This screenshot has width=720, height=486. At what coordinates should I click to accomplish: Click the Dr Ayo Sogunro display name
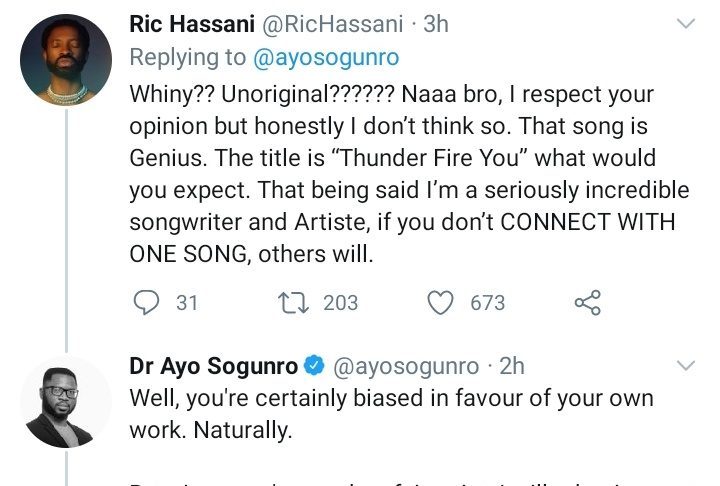(214, 367)
